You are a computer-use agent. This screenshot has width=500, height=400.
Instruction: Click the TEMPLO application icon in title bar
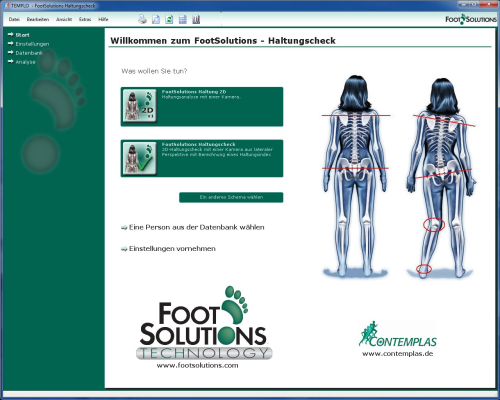[7, 6]
